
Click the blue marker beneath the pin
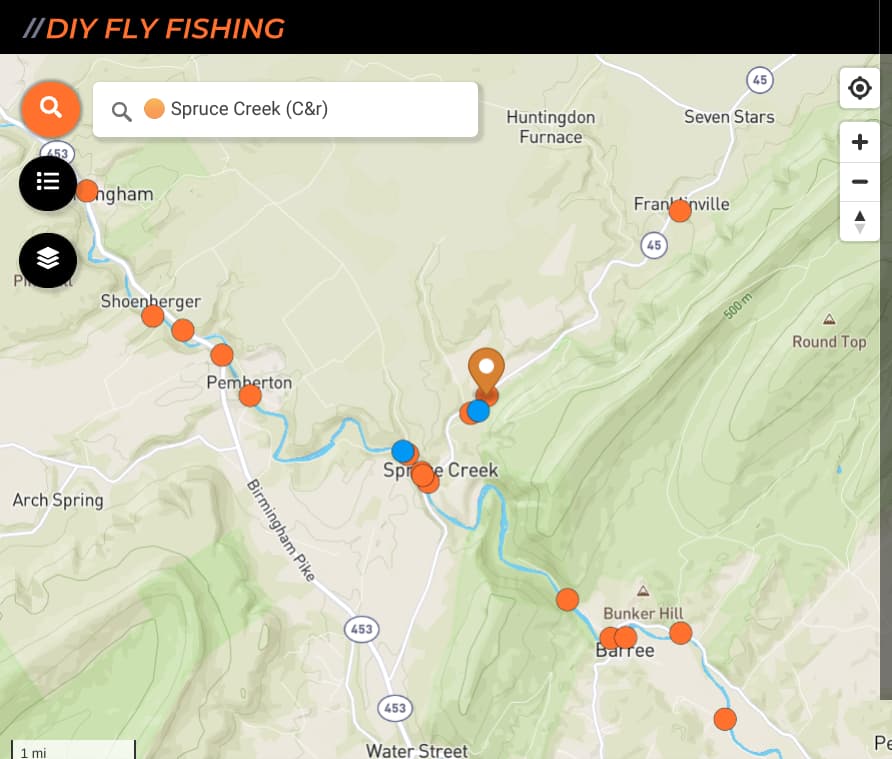pos(477,410)
